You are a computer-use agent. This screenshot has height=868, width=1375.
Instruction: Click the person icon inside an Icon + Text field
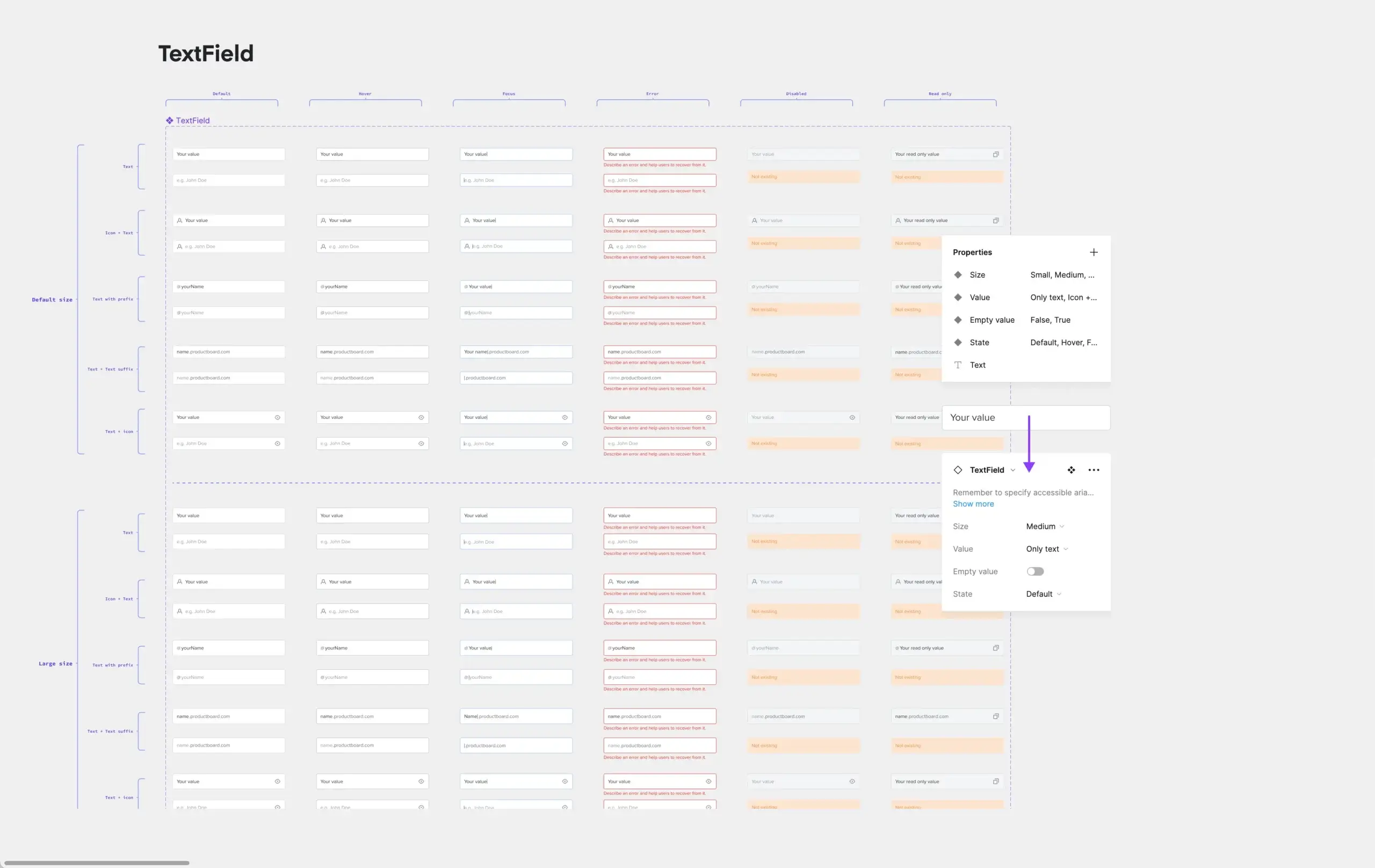point(179,220)
